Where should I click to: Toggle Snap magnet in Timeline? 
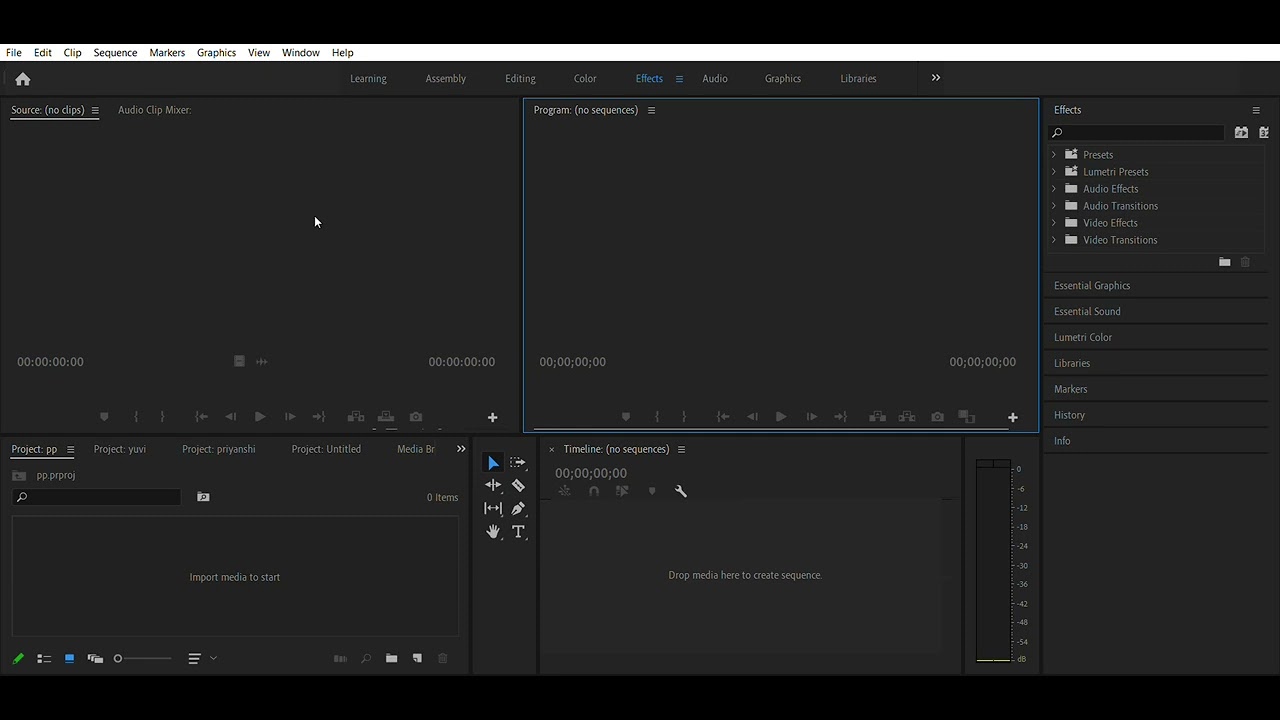[594, 491]
